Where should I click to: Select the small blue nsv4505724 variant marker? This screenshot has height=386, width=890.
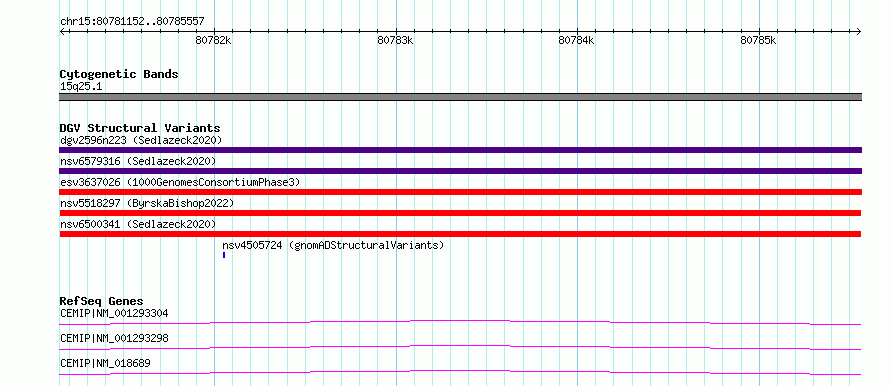[224, 255]
